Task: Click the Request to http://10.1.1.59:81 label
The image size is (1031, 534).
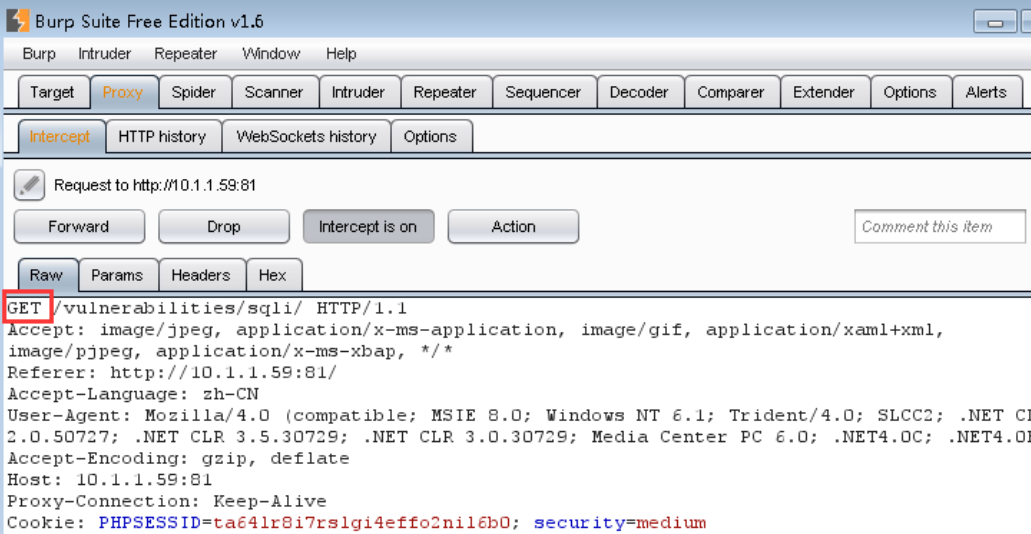Action: [155, 185]
